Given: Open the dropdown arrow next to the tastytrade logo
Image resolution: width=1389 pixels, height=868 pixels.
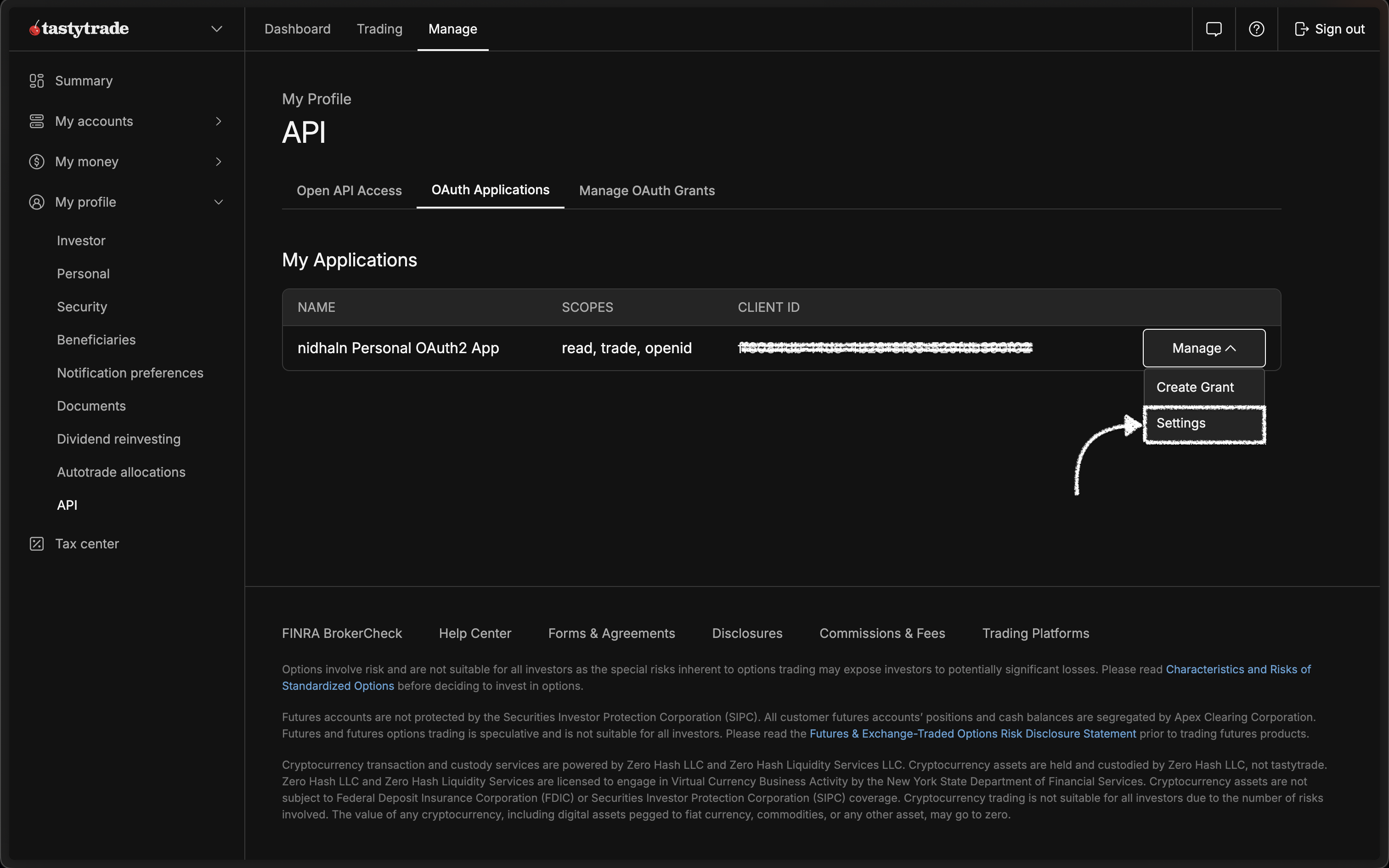Looking at the screenshot, I should coord(216,28).
